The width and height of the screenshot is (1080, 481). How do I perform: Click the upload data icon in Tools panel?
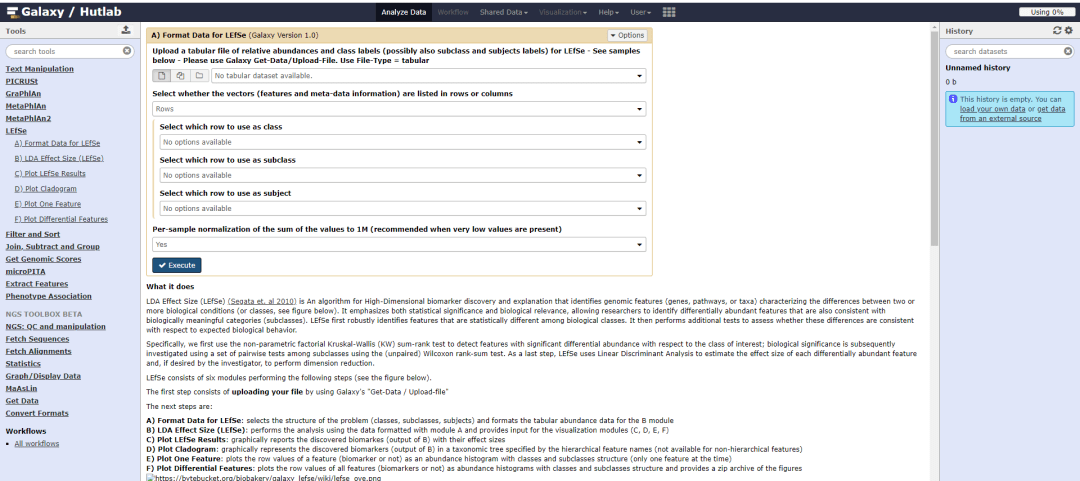pos(126,31)
